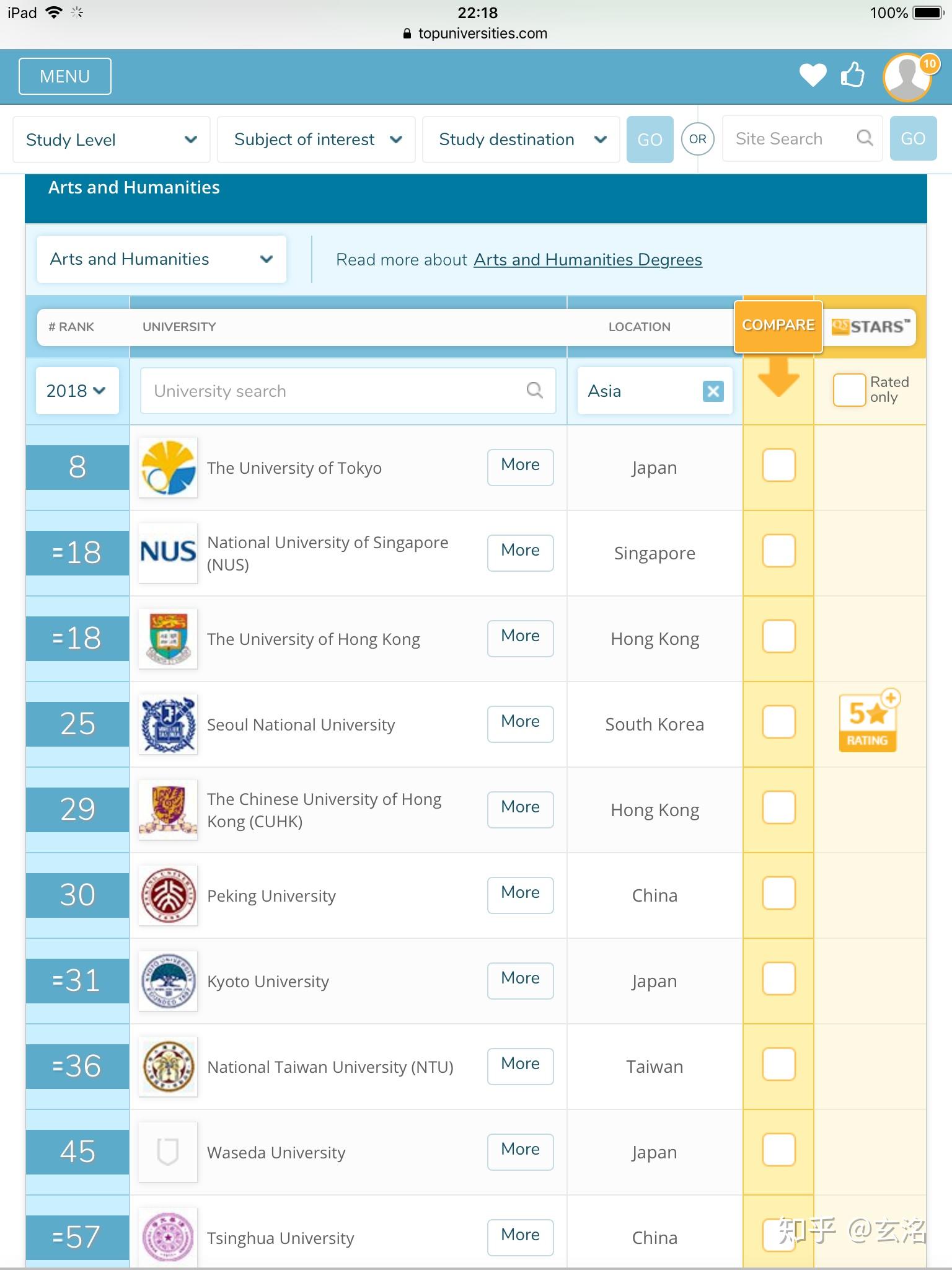
Task: Click the UNIVERSITY column header
Action: pyautogui.click(x=179, y=327)
